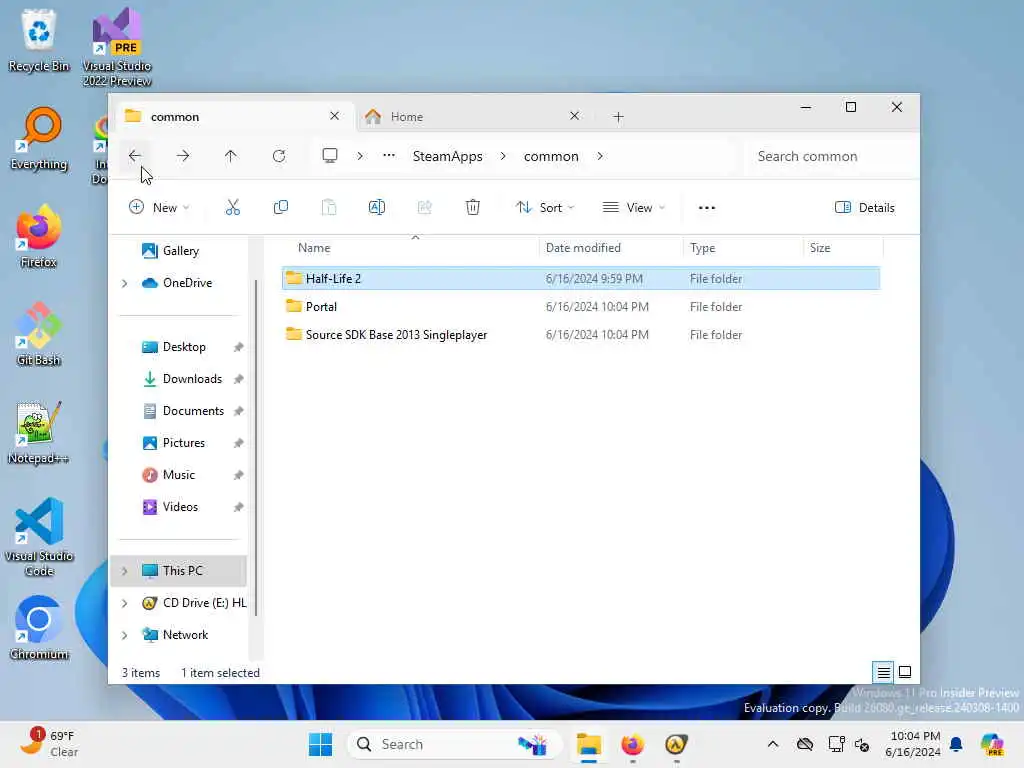Switch to details list view icon

point(883,672)
